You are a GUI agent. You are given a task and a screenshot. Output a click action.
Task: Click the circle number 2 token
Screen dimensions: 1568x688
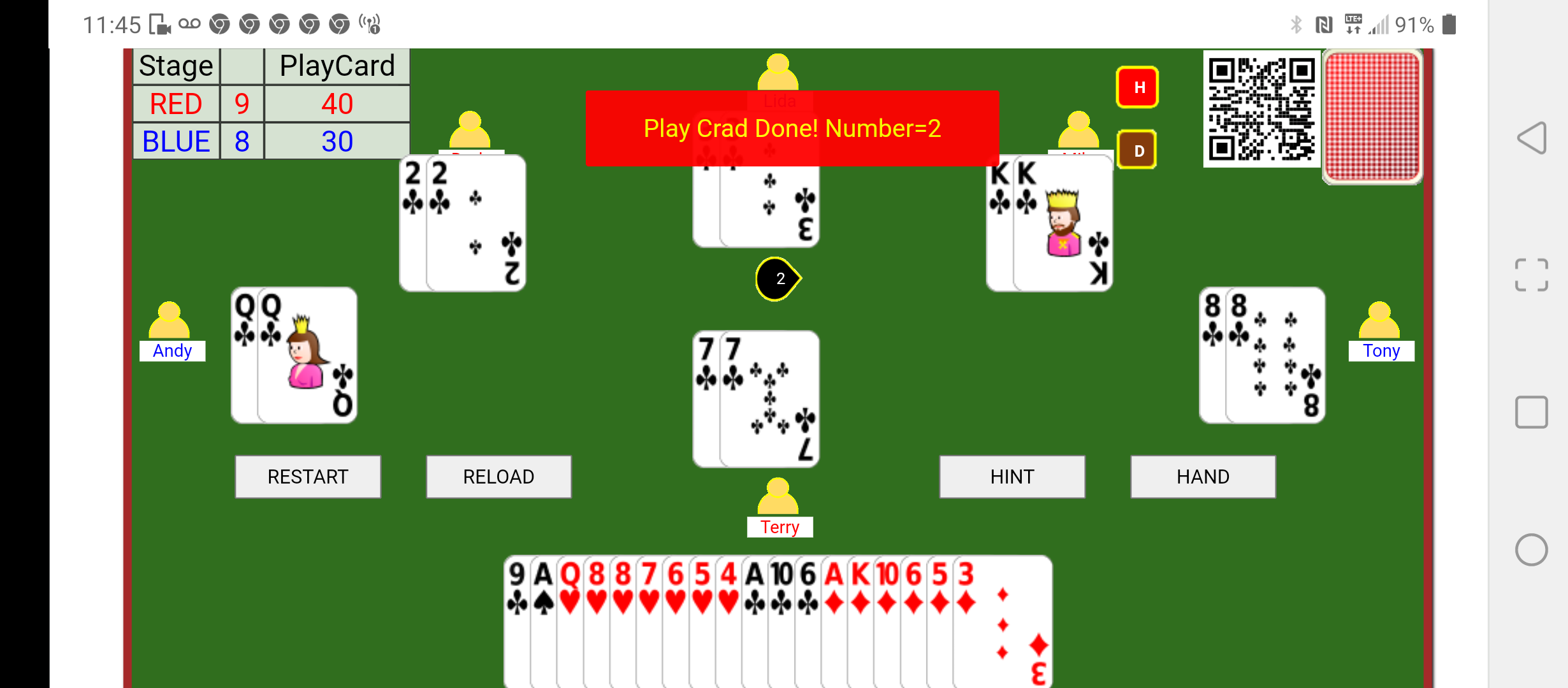point(779,278)
